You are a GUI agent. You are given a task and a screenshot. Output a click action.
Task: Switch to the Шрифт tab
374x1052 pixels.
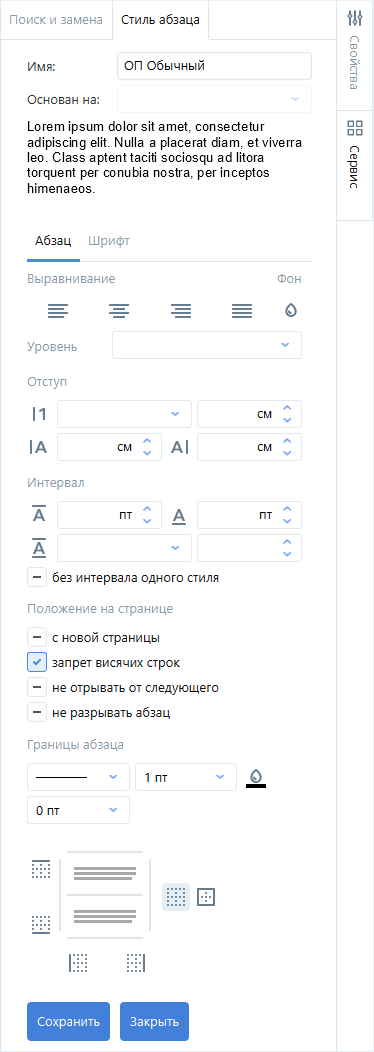pyautogui.click(x=109, y=241)
